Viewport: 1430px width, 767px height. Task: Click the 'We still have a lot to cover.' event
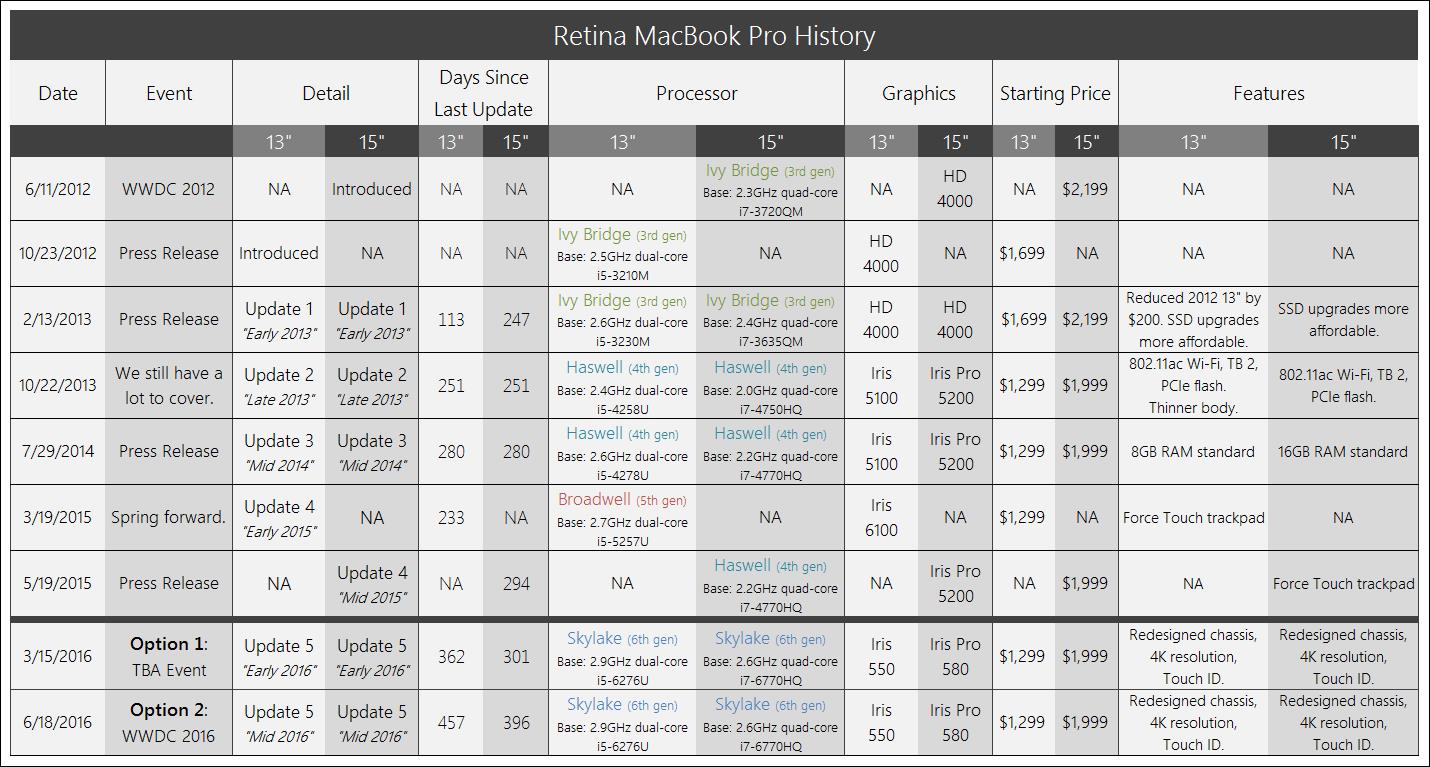[x=168, y=385]
